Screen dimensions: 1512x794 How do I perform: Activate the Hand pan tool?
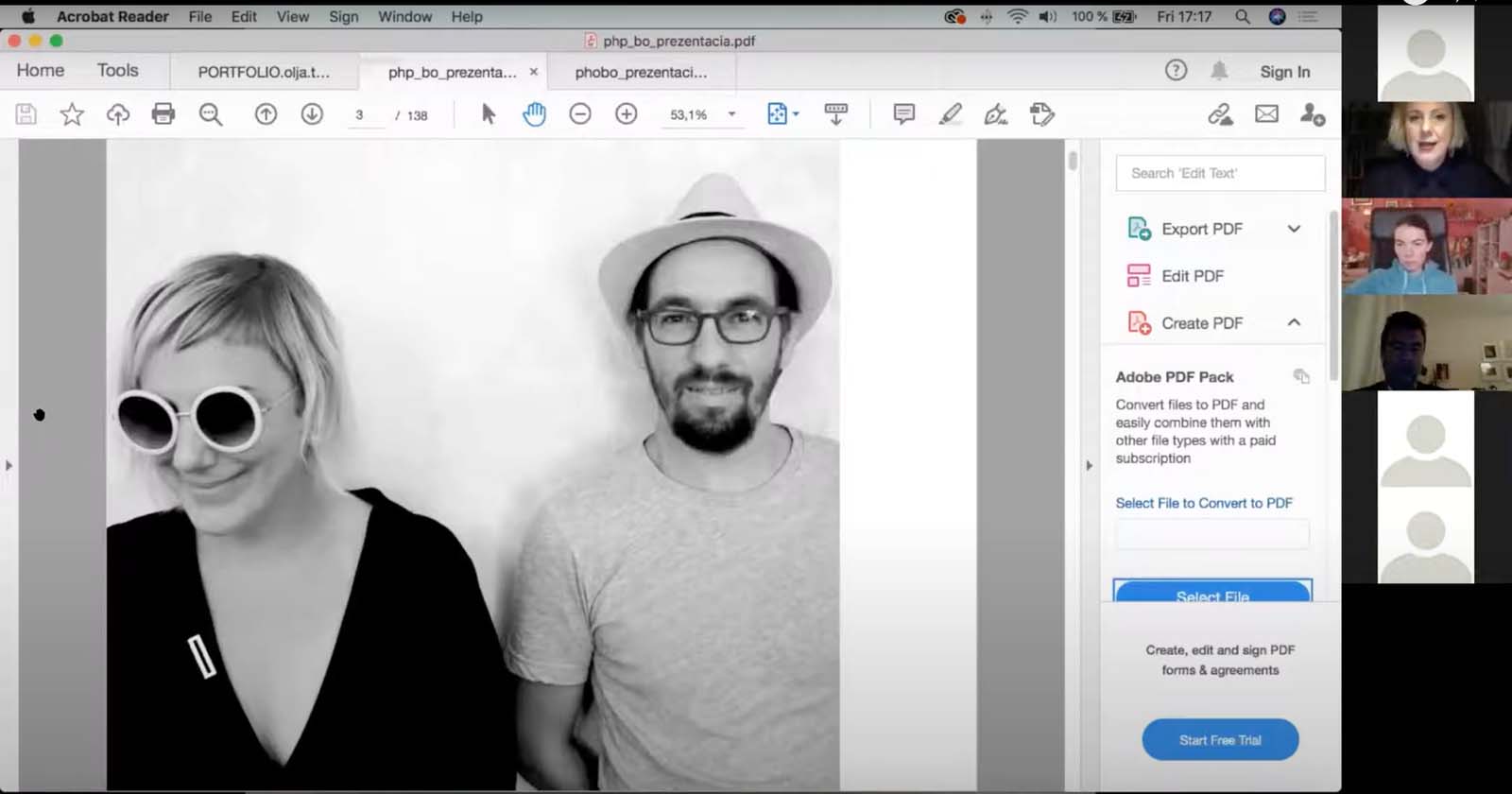click(x=534, y=114)
